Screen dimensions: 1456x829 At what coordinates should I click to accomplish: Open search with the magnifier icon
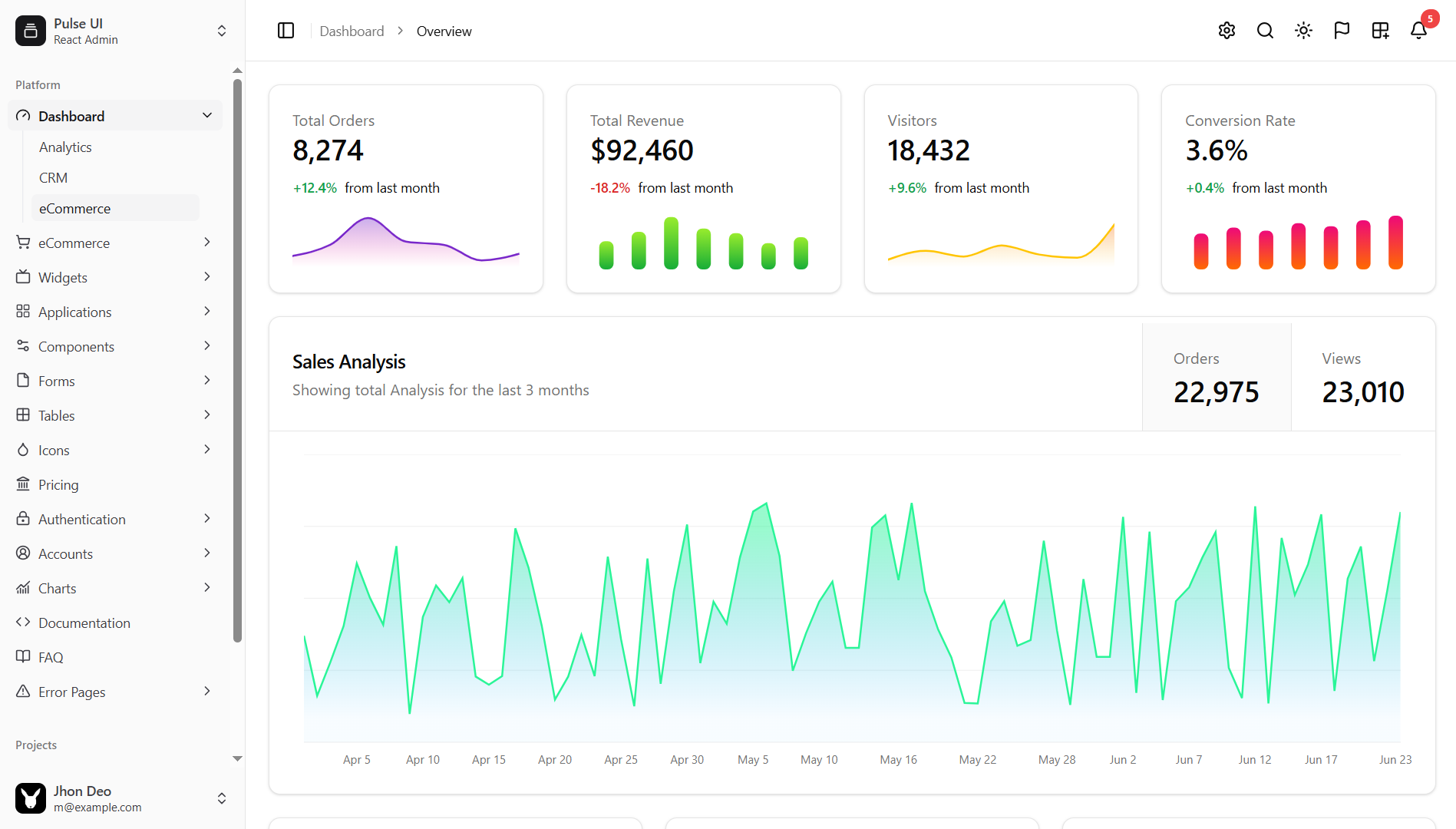[x=1265, y=31]
